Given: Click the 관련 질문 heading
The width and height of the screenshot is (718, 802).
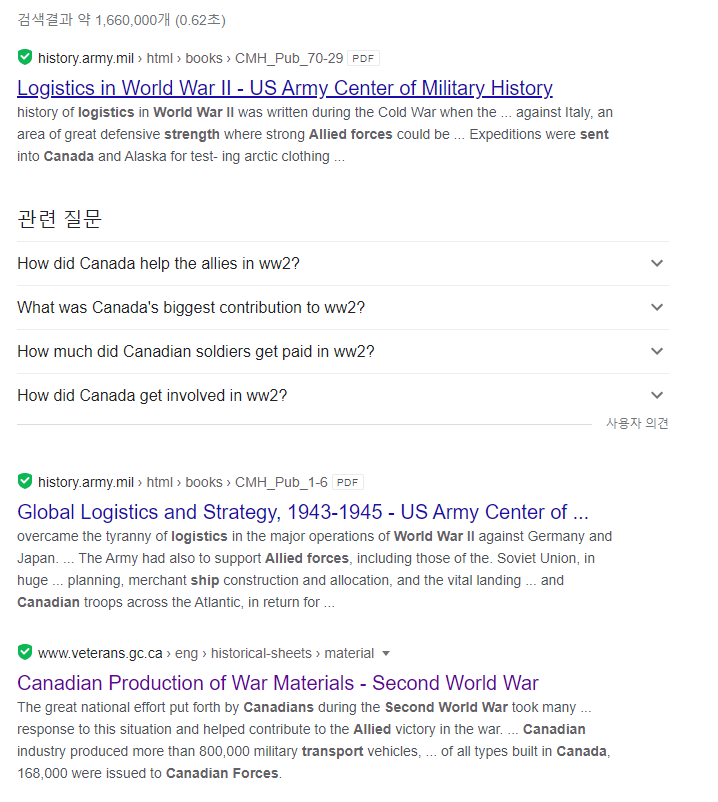Looking at the screenshot, I should 59,219.
